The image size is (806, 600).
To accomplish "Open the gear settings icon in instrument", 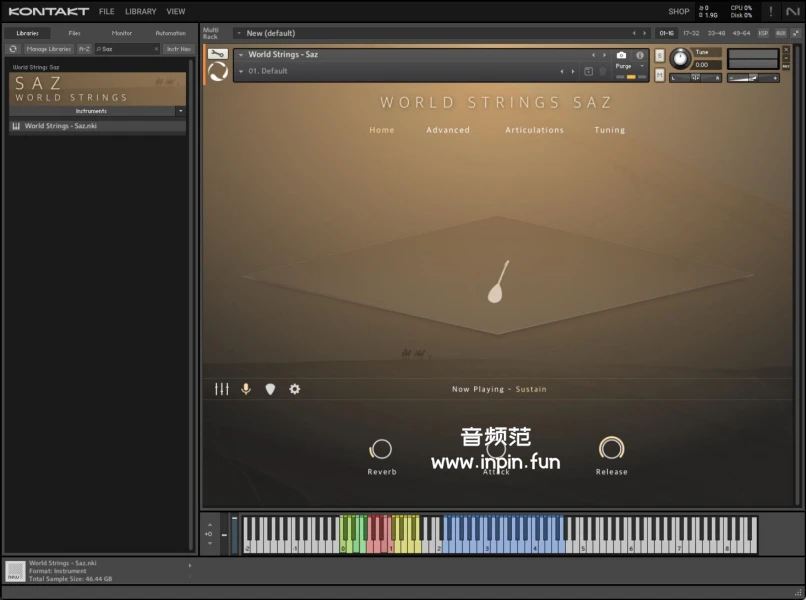I will click(x=295, y=389).
